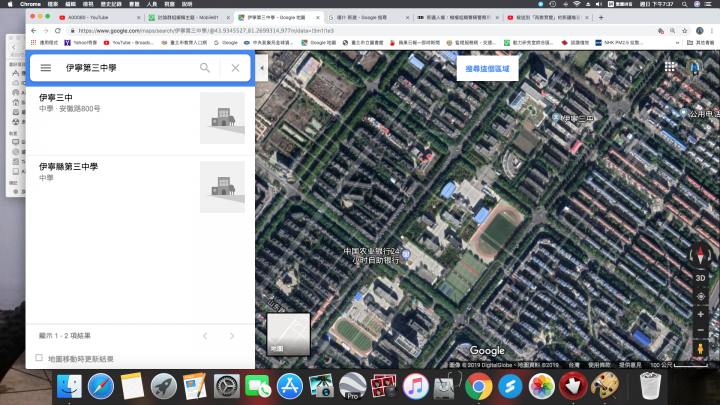Image resolution: width=720 pixels, height=405 pixels.
Task: Open the 其他書籤 folder
Action: point(701,43)
